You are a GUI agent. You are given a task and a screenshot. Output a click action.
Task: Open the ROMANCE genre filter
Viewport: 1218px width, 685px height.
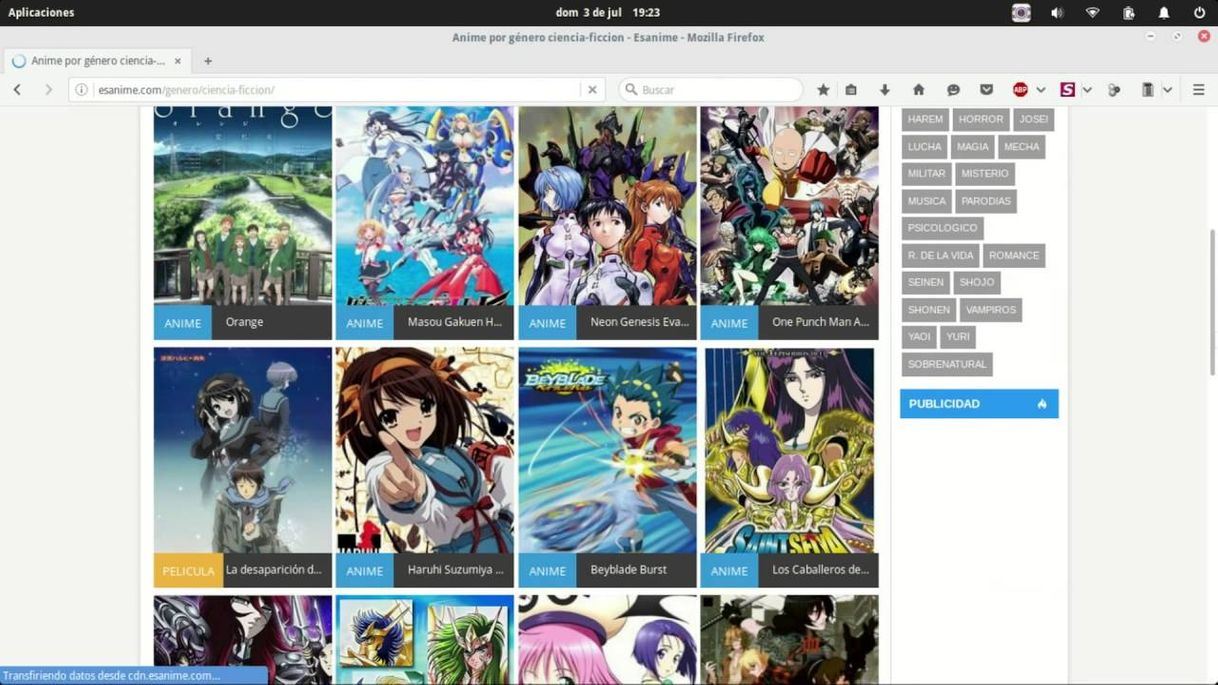coord(1014,255)
